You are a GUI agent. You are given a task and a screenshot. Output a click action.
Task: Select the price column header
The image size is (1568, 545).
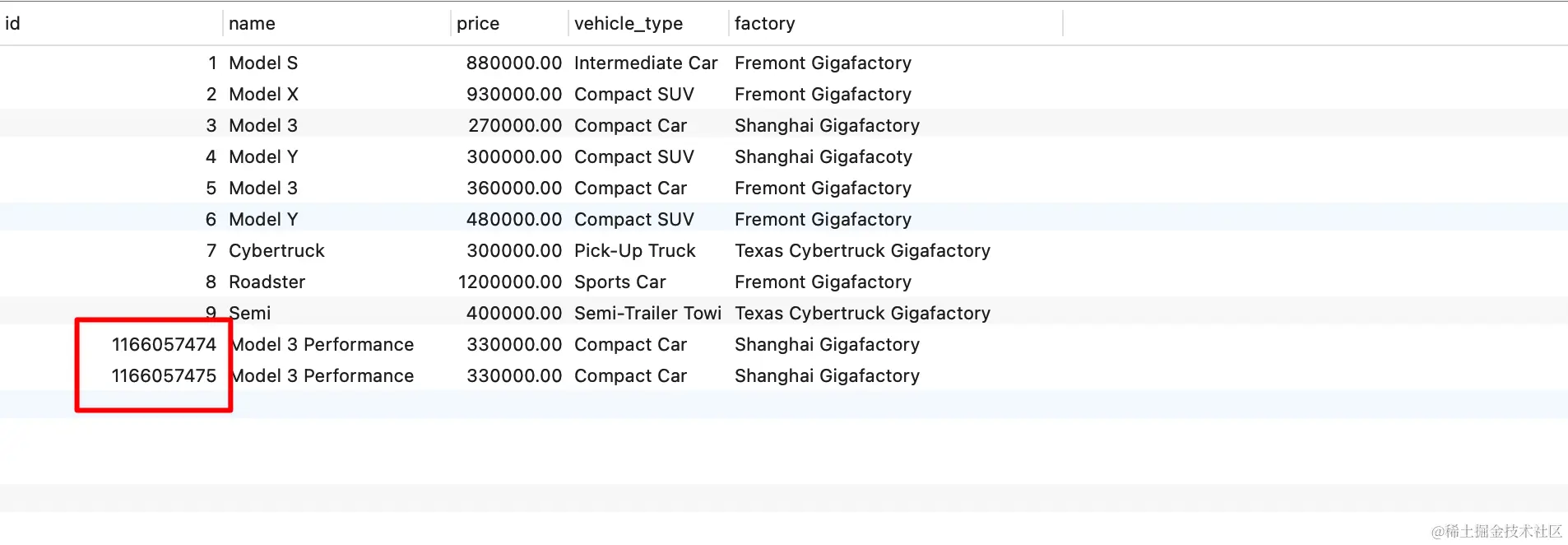point(510,23)
